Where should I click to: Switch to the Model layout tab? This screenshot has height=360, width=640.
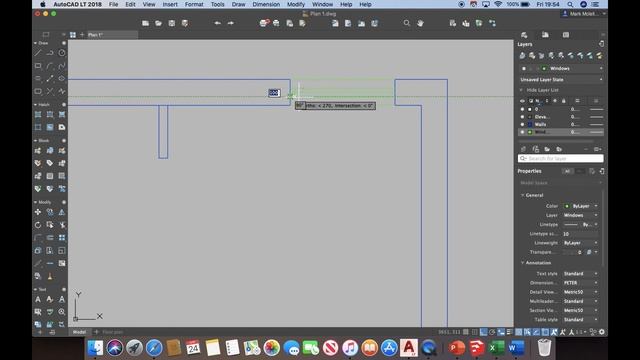(x=79, y=332)
